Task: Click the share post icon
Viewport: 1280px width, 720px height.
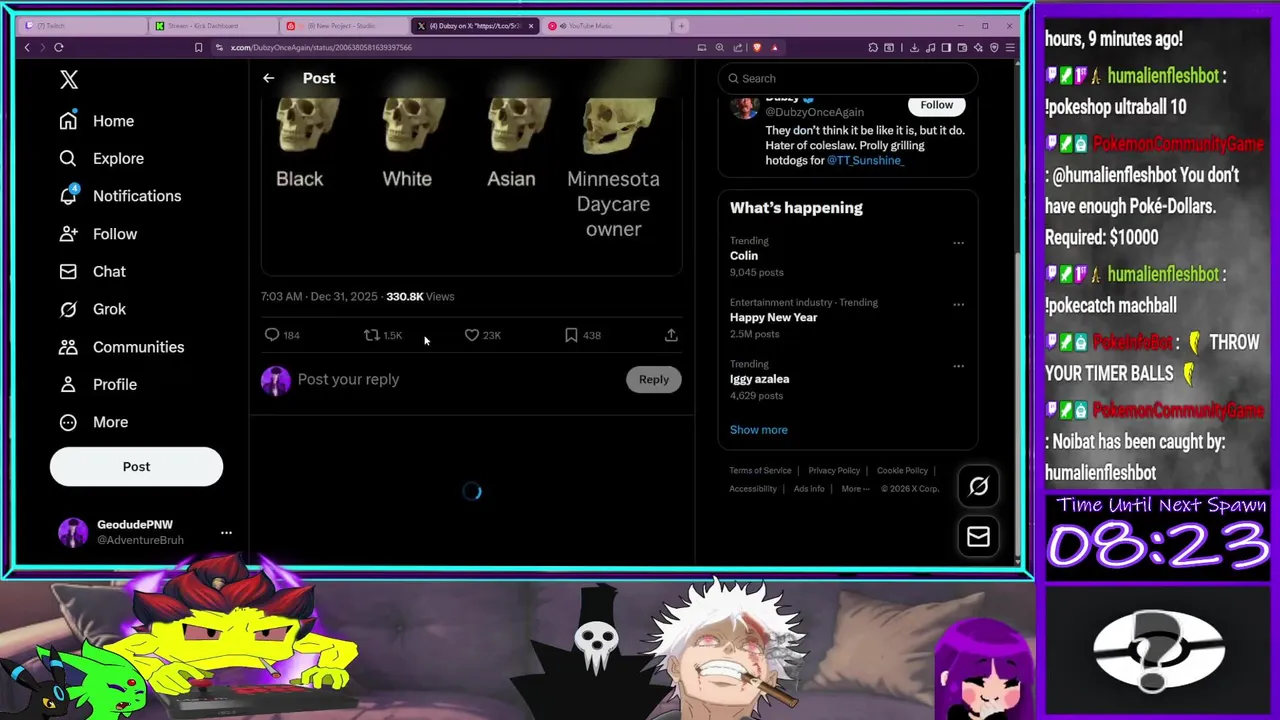Action: coord(671,335)
